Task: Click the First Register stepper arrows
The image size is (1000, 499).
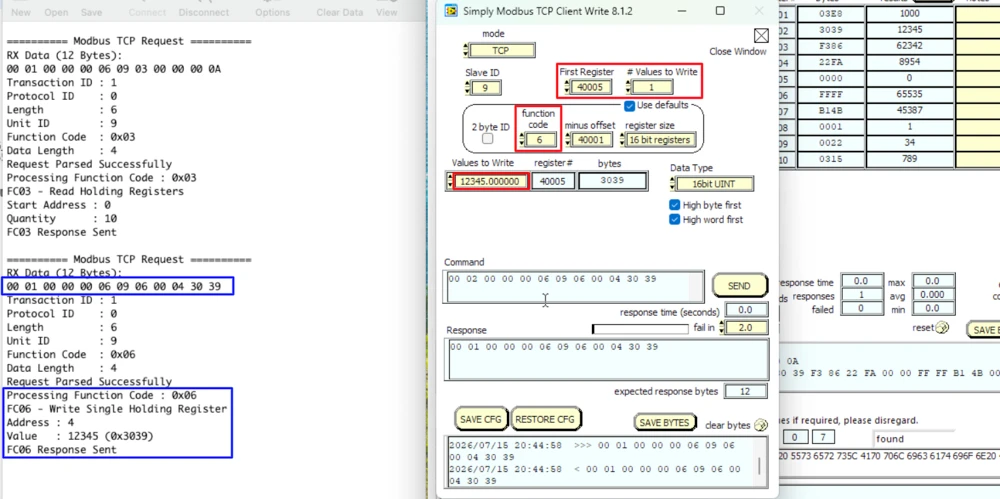Action: click(565, 87)
